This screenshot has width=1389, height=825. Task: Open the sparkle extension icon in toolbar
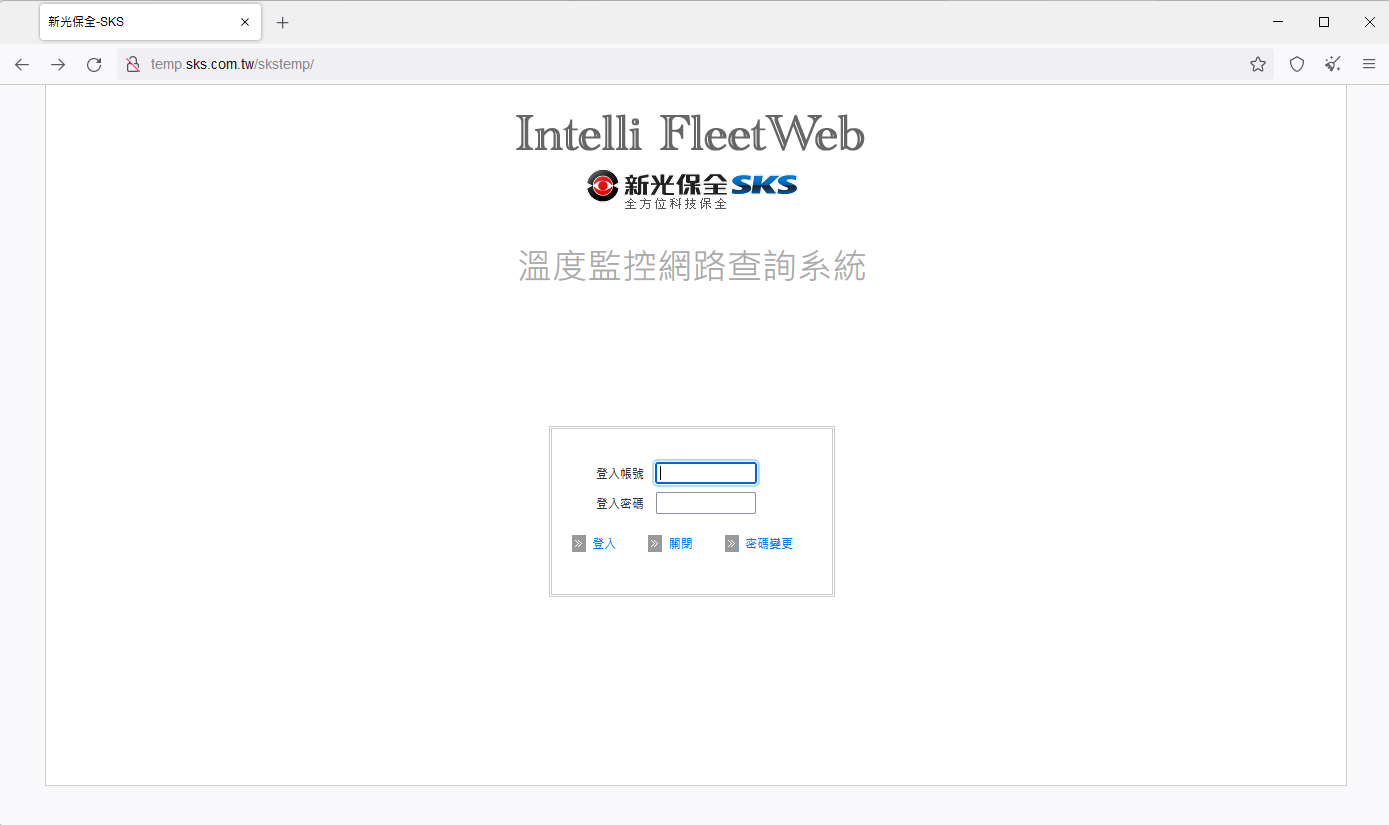click(x=1333, y=64)
